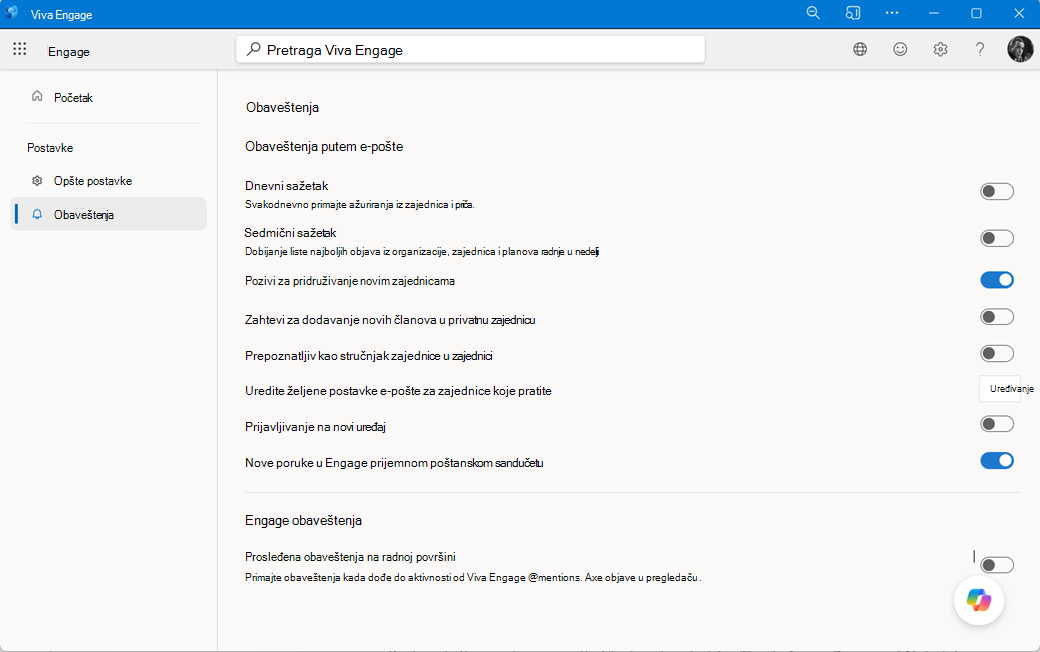The image size is (1040, 652).
Task: Disable Nove poruke u Engage prijemnom sandučetu
Action: coord(997,460)
